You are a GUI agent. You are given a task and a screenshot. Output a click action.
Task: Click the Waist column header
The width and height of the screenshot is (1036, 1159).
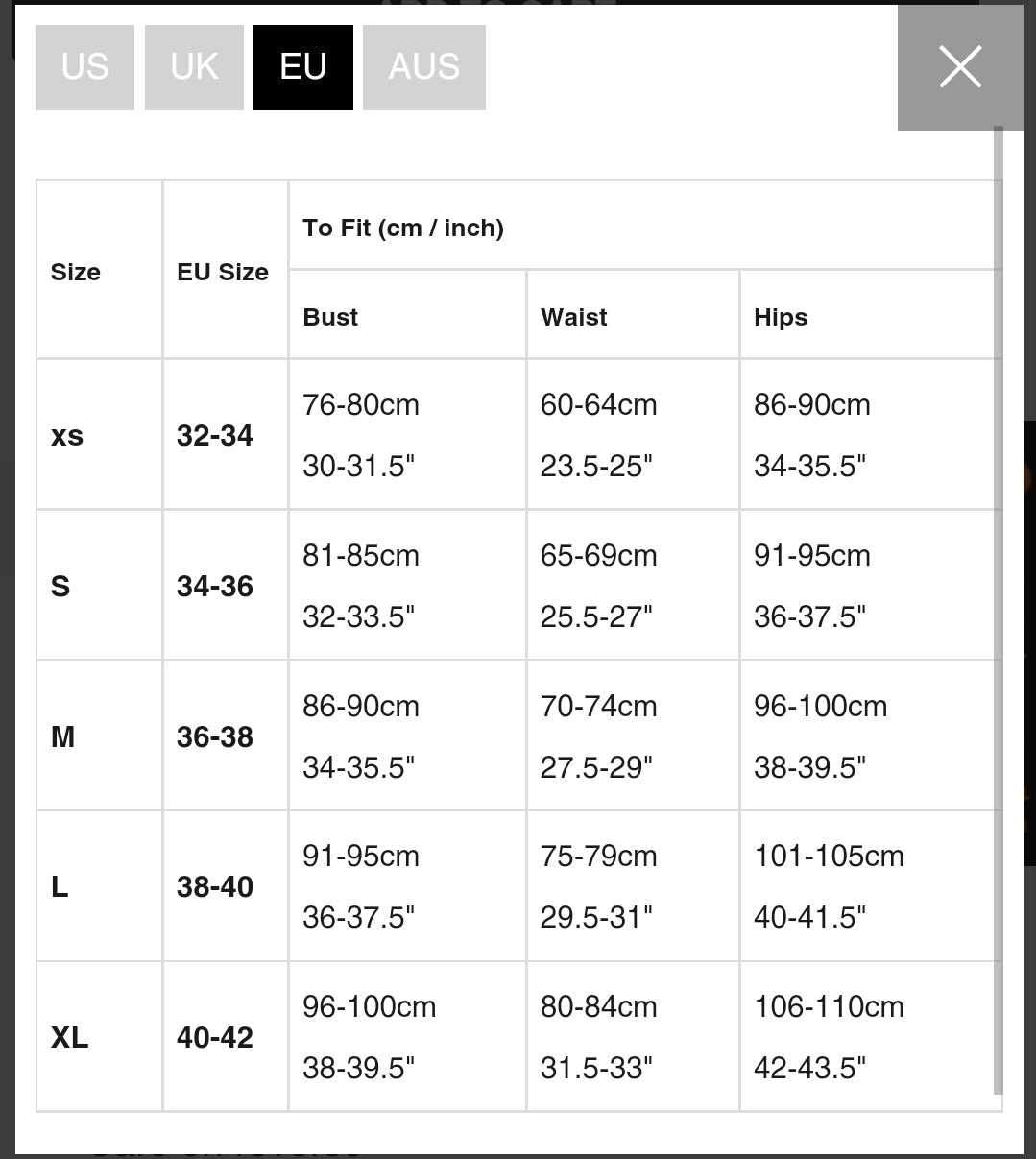[x=574, y=317]
